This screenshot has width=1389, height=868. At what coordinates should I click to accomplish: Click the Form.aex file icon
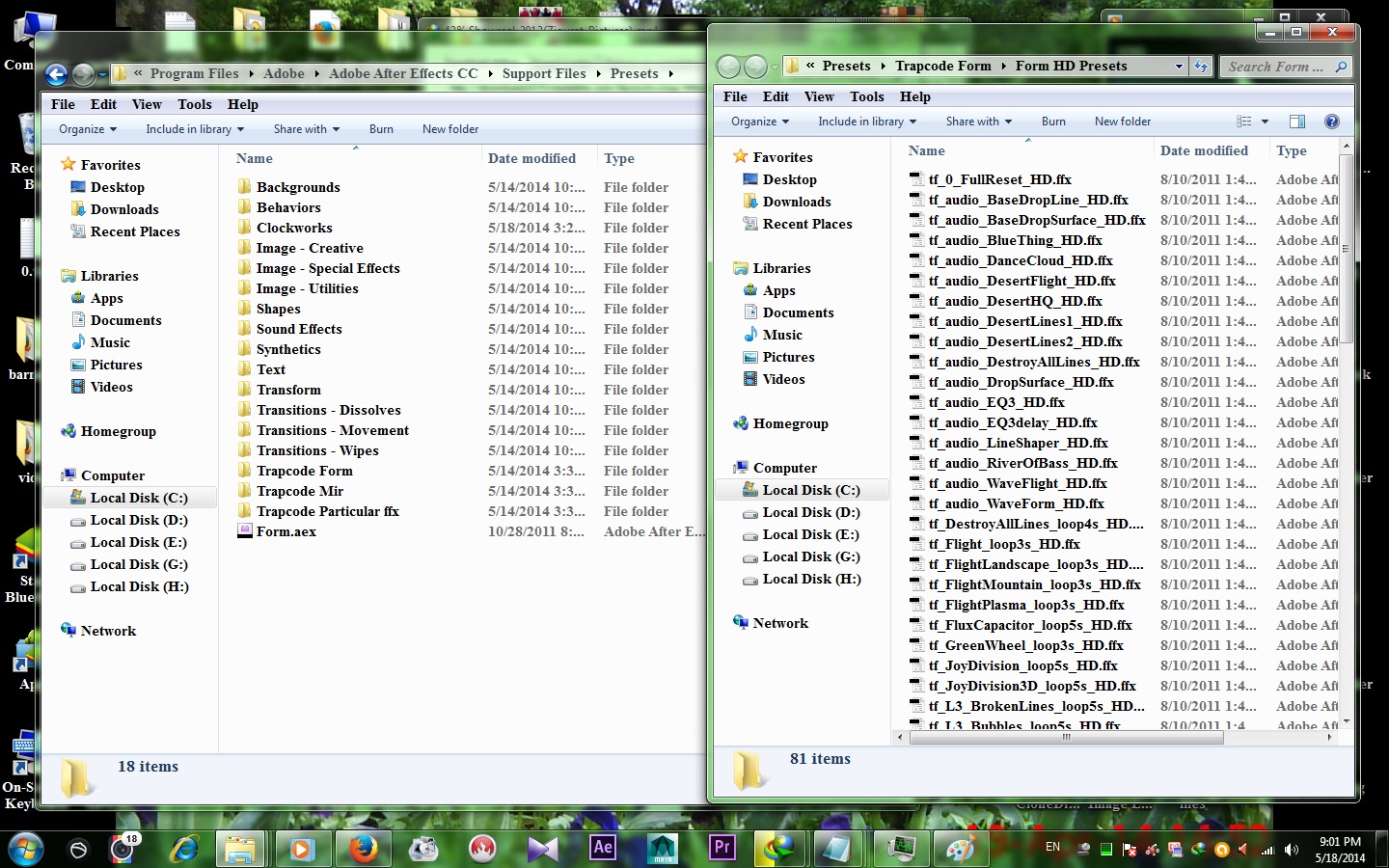[245, 531]
